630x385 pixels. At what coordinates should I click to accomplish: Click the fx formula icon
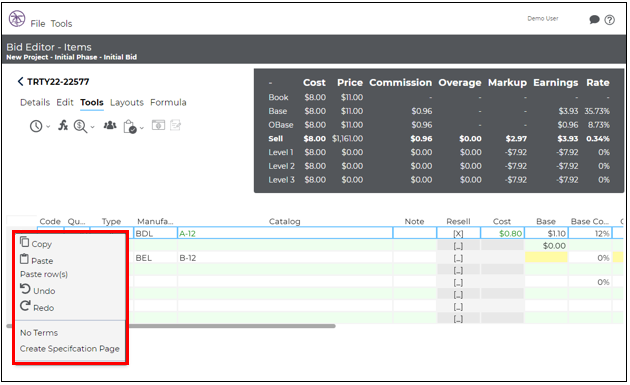[63, 125]
